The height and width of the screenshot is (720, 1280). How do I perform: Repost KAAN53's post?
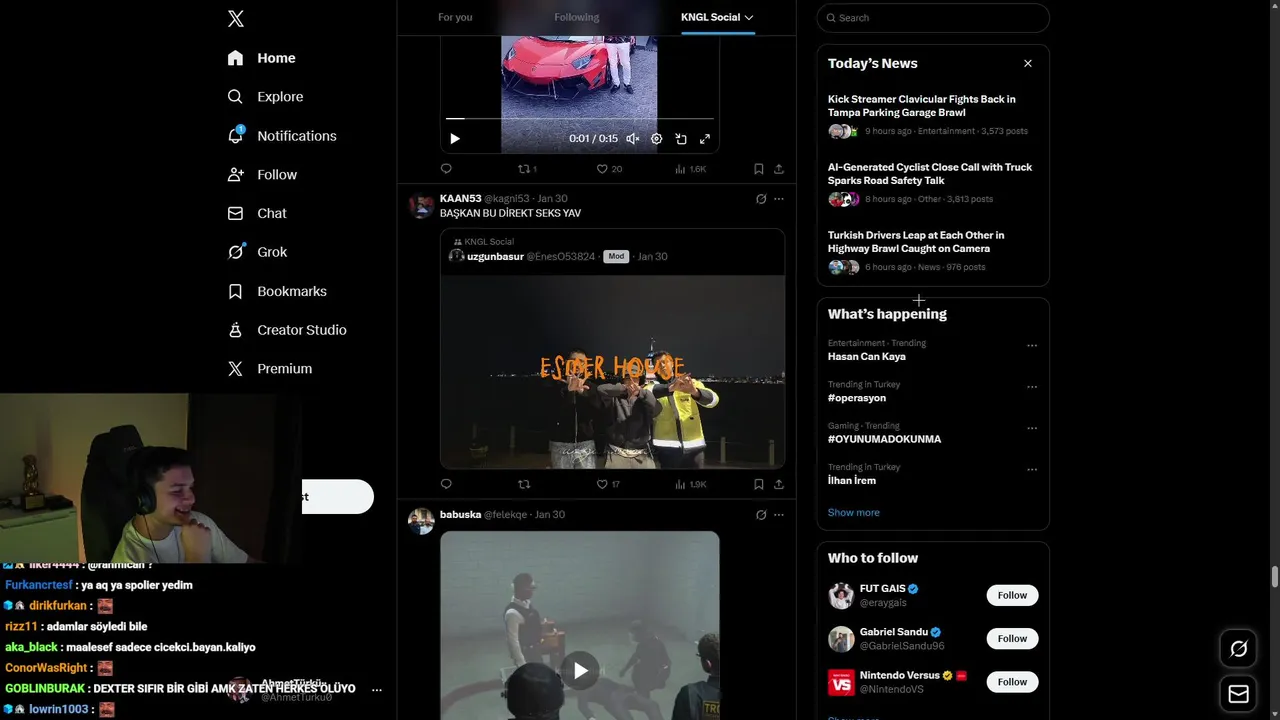point(524,484)
